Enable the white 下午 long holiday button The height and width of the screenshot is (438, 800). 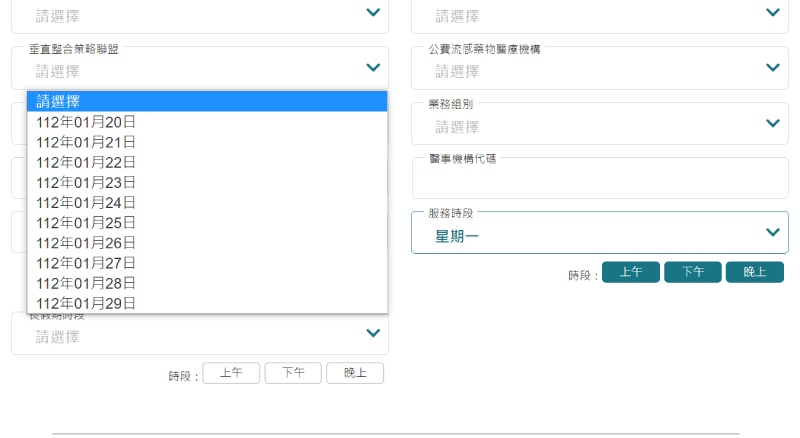(293, 373)
